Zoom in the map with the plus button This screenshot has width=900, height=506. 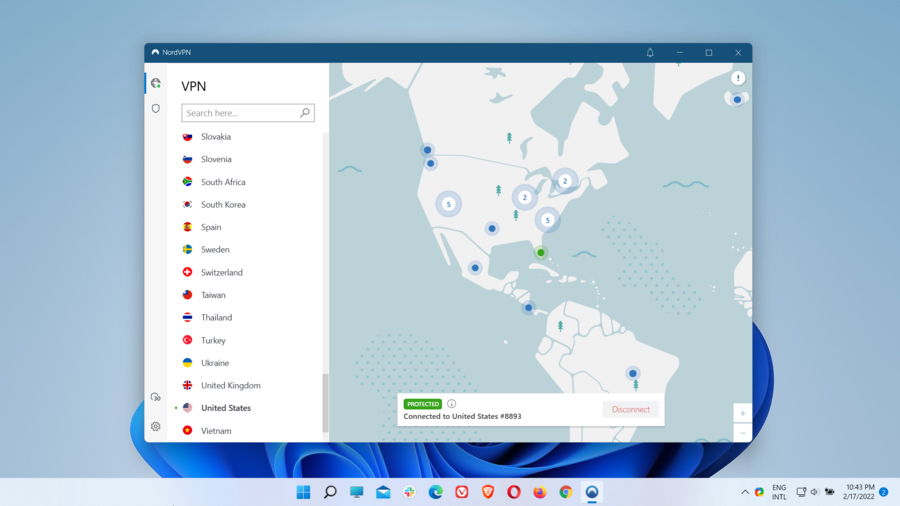(x=742, y=413)
